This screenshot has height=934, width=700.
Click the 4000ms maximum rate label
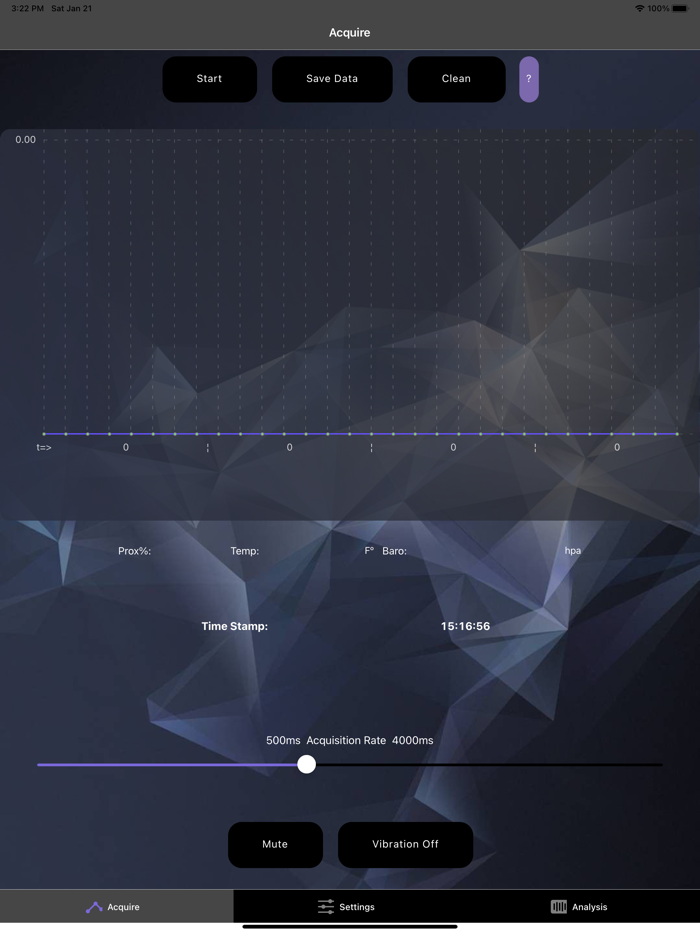pyautogui.click(x=413, y=740)
